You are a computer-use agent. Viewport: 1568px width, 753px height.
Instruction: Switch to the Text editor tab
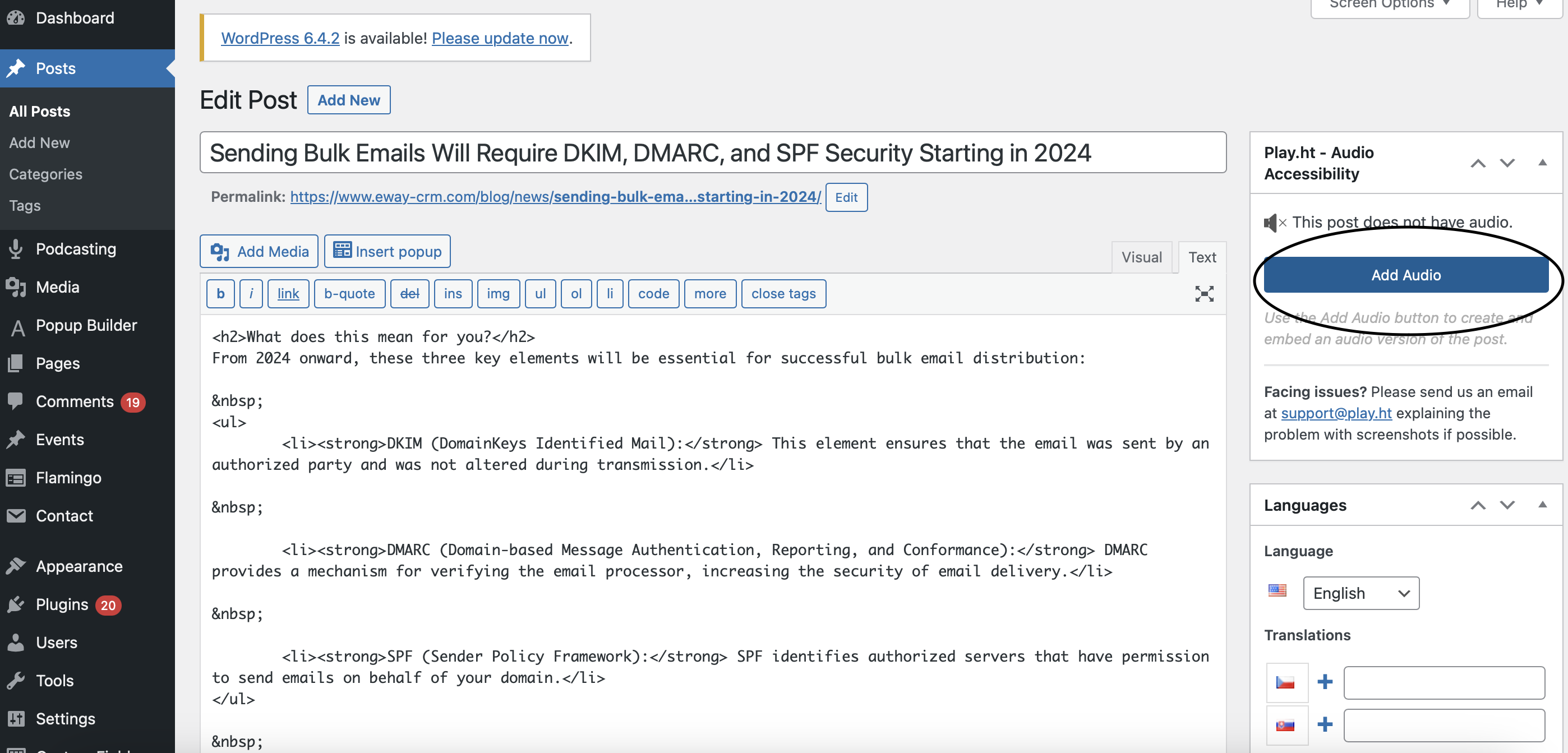pos(1202,257)
